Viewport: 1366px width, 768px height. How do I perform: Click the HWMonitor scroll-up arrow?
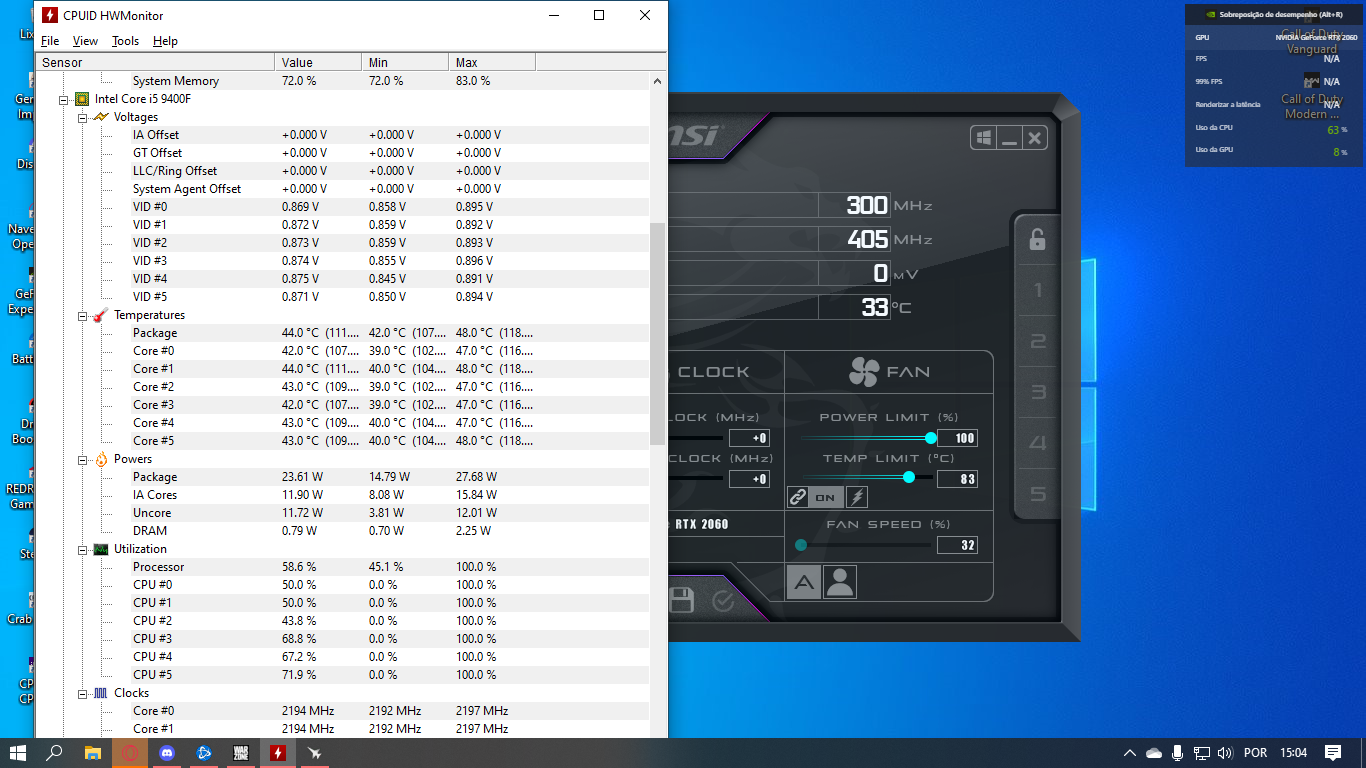click(x=657, y=81)
